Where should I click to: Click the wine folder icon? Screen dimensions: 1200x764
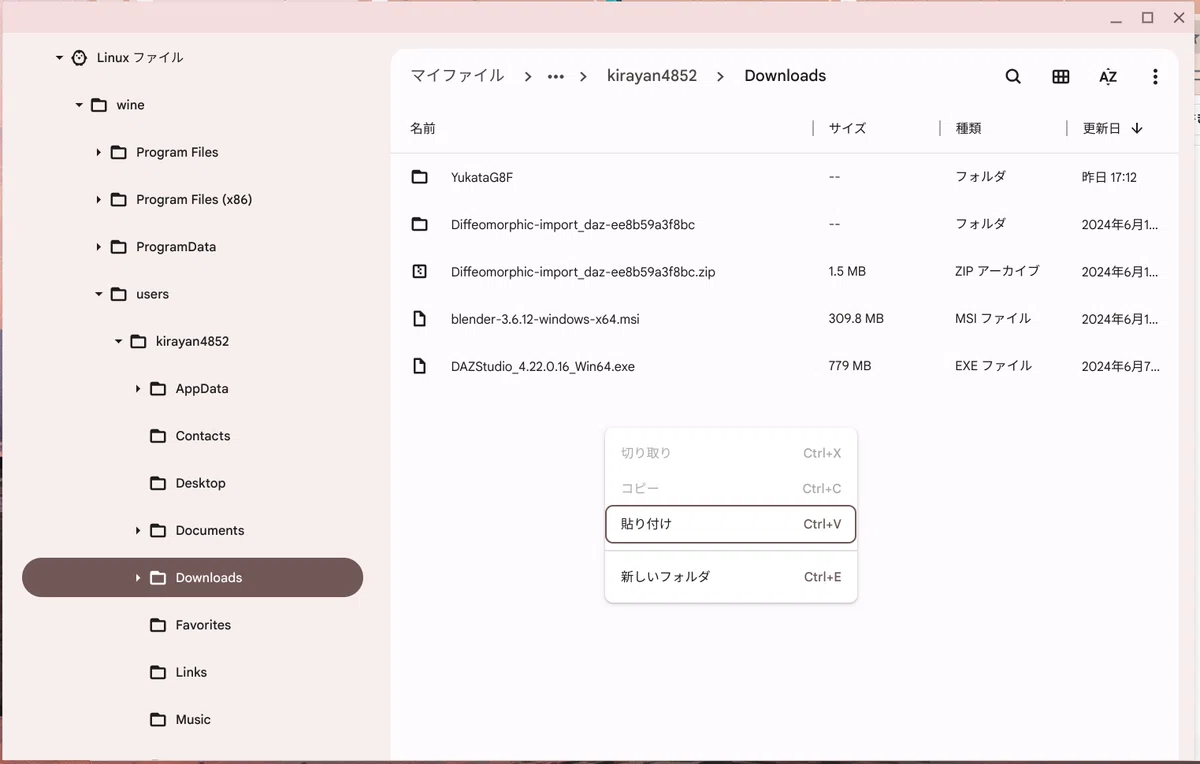pyautogui.click(x=99, y=105)
